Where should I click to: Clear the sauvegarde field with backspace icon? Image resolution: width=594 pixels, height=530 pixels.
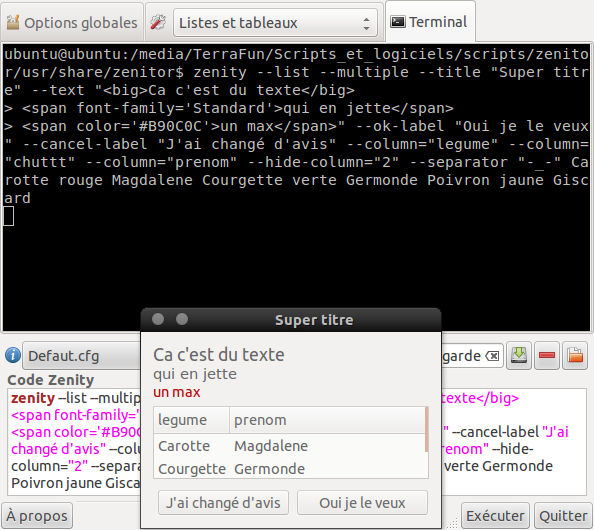click(492, 356)
